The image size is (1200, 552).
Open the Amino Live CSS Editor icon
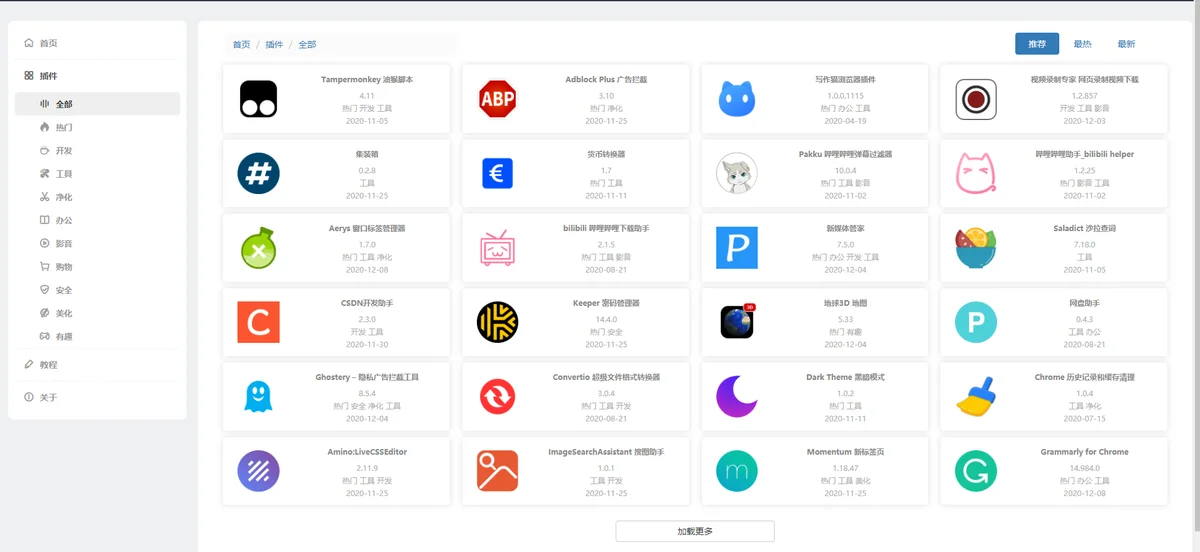(258, 471)
